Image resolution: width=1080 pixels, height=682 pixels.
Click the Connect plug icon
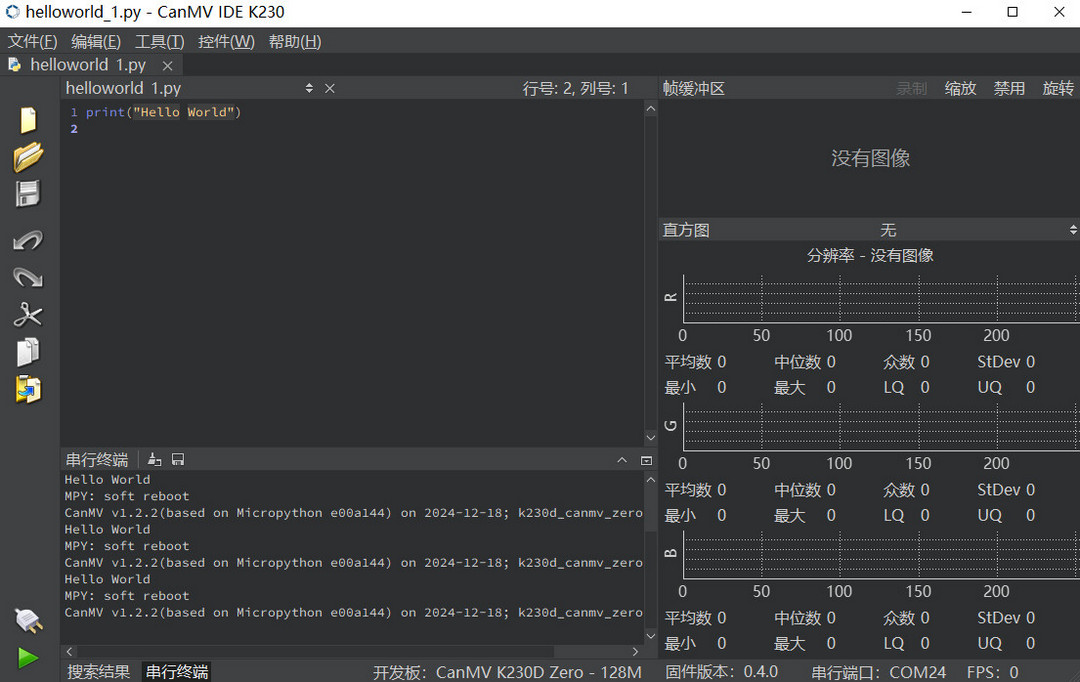pyautogui.click(x=29, y=621)
